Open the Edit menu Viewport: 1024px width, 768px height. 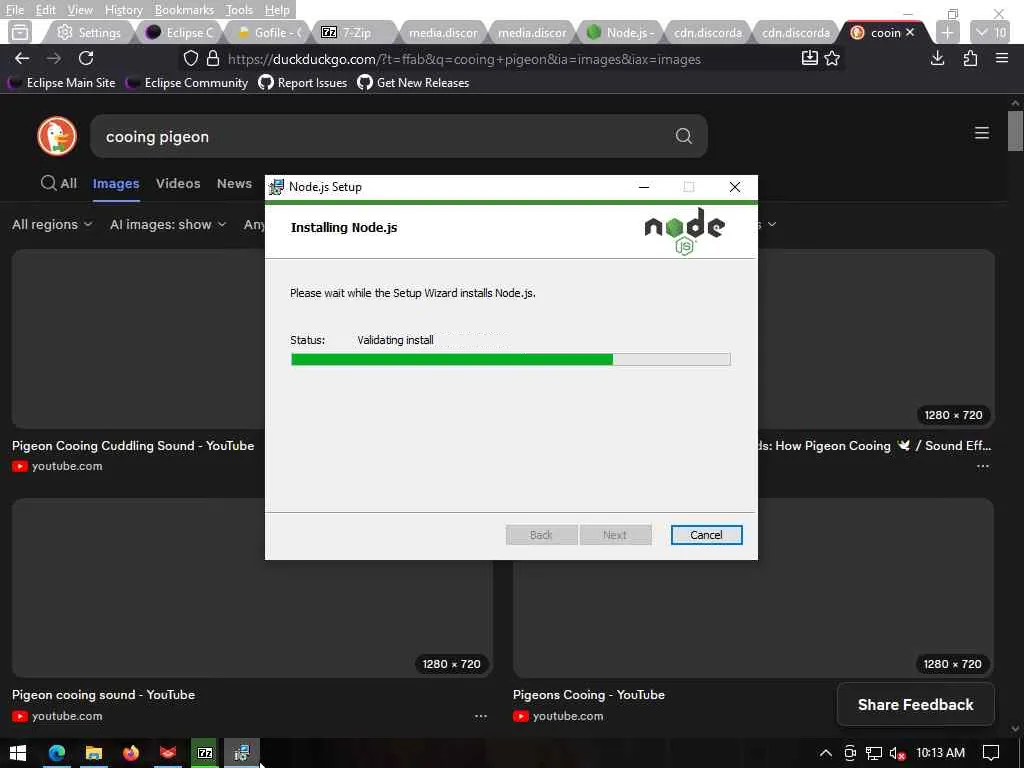coord(45,10)
